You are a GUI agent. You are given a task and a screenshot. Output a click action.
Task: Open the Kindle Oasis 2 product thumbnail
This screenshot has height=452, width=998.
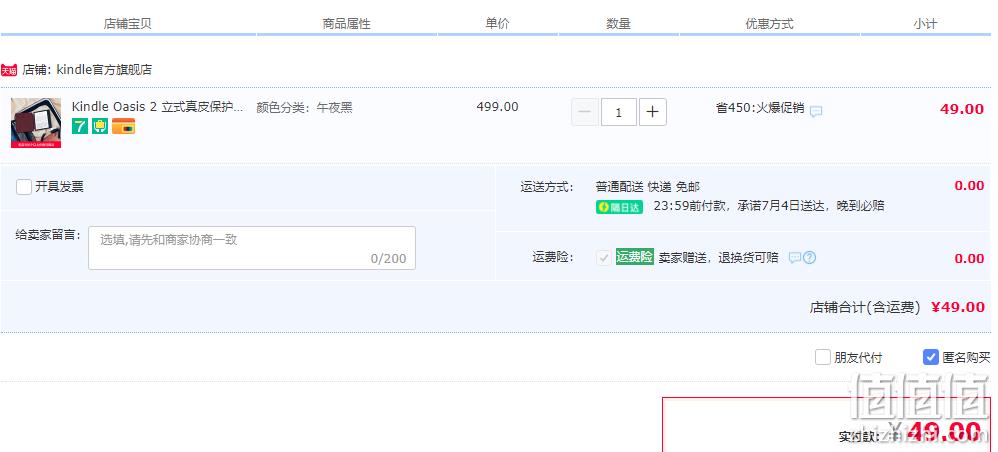(36, 123)
